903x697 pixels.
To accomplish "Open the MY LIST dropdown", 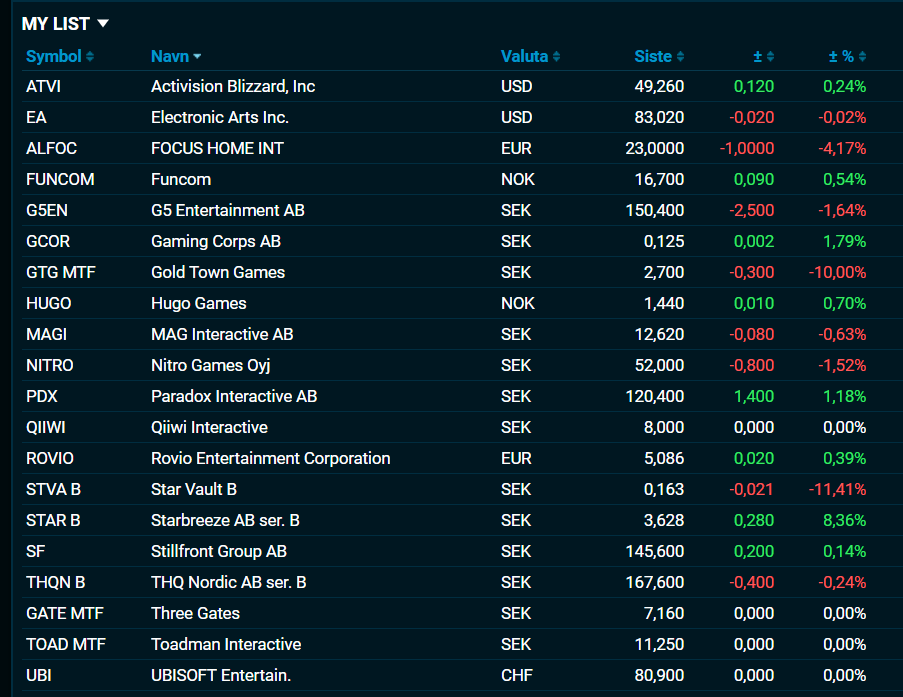I will click(x=65, y=24).
